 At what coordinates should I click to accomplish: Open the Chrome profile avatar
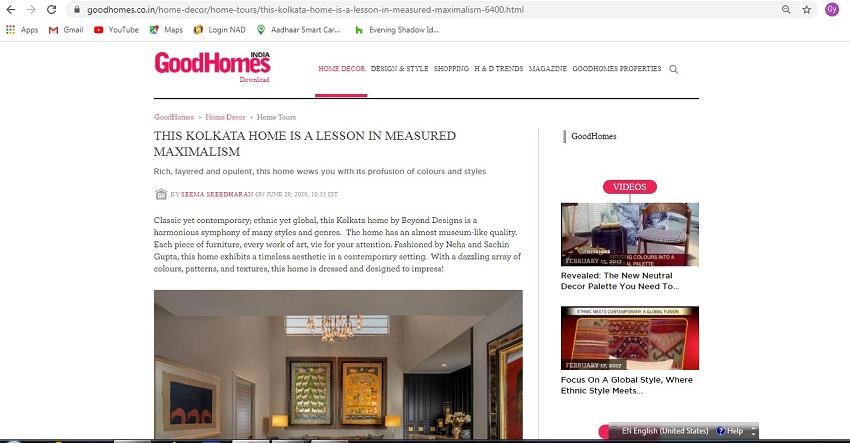point(832,10)
